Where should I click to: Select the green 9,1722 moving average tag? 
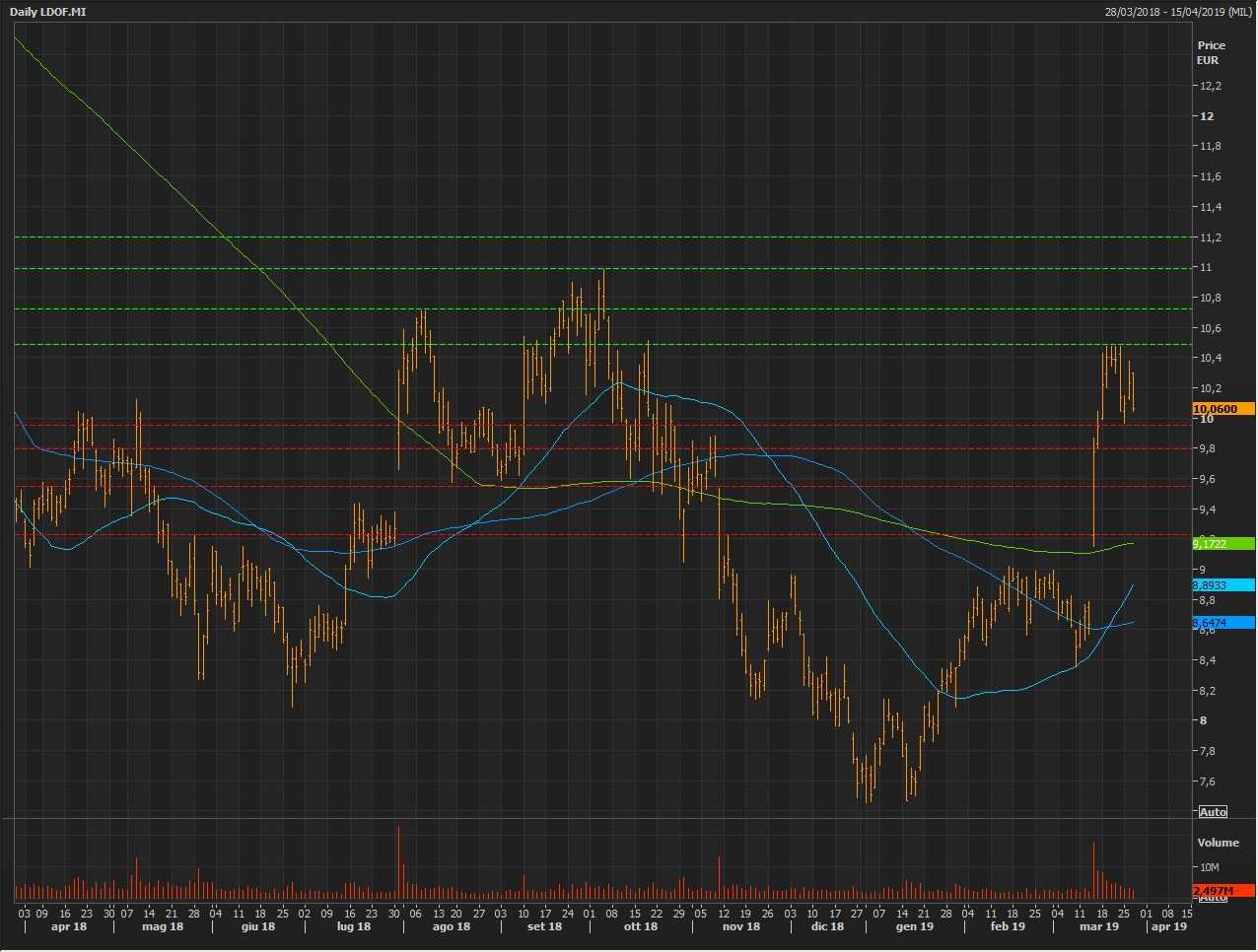pos(1223,544)
